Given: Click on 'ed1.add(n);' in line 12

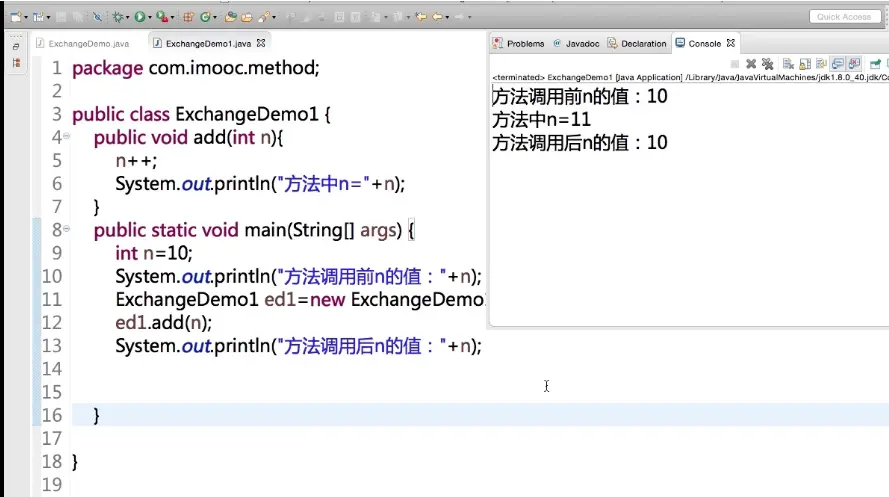Looking at the screenshot, I should pyautogui.click(x=163, y=322).
